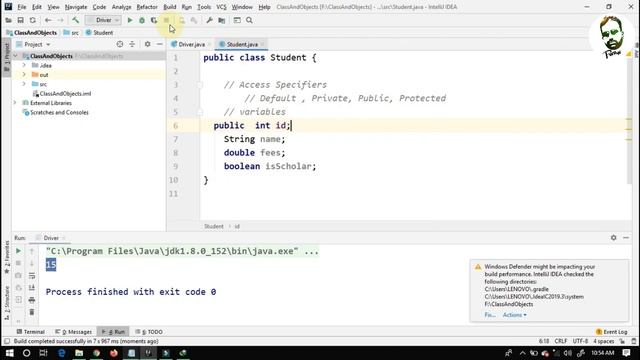Open the VCS menu

pos(221,7)
